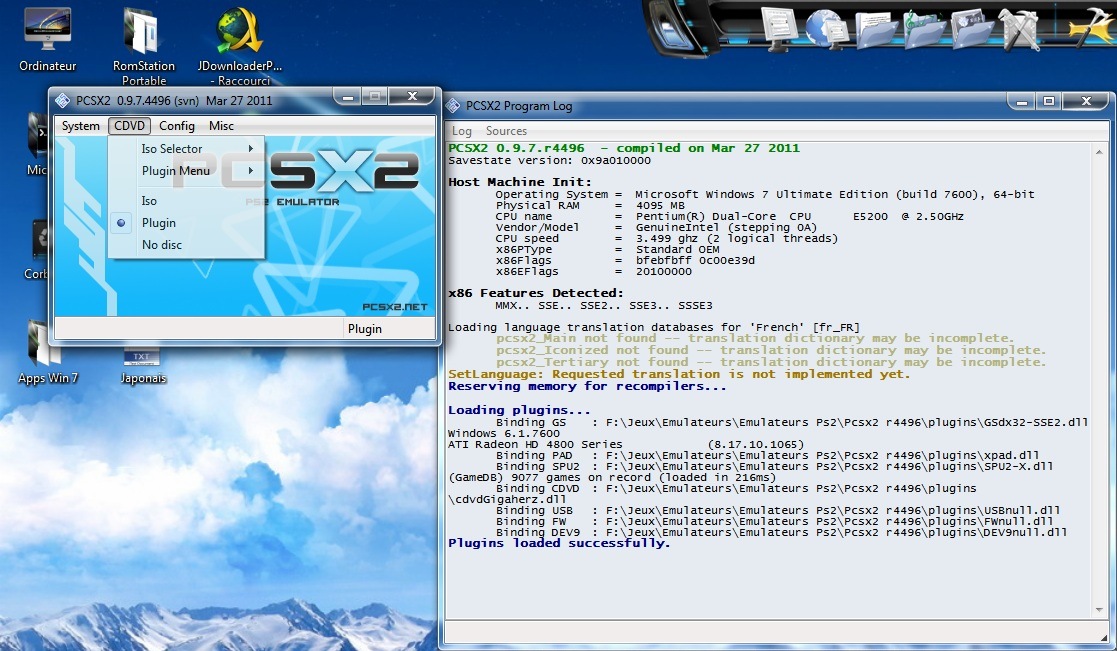The image size is (1117, 651).
Task: Click 'Reserving memory for recompilers...' line
Action: point(587,387)
